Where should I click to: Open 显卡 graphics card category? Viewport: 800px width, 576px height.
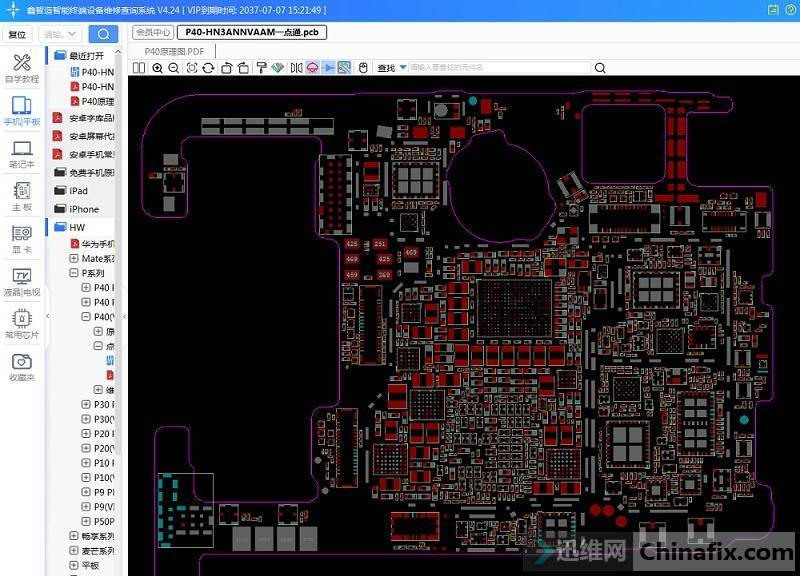[21, 239]
